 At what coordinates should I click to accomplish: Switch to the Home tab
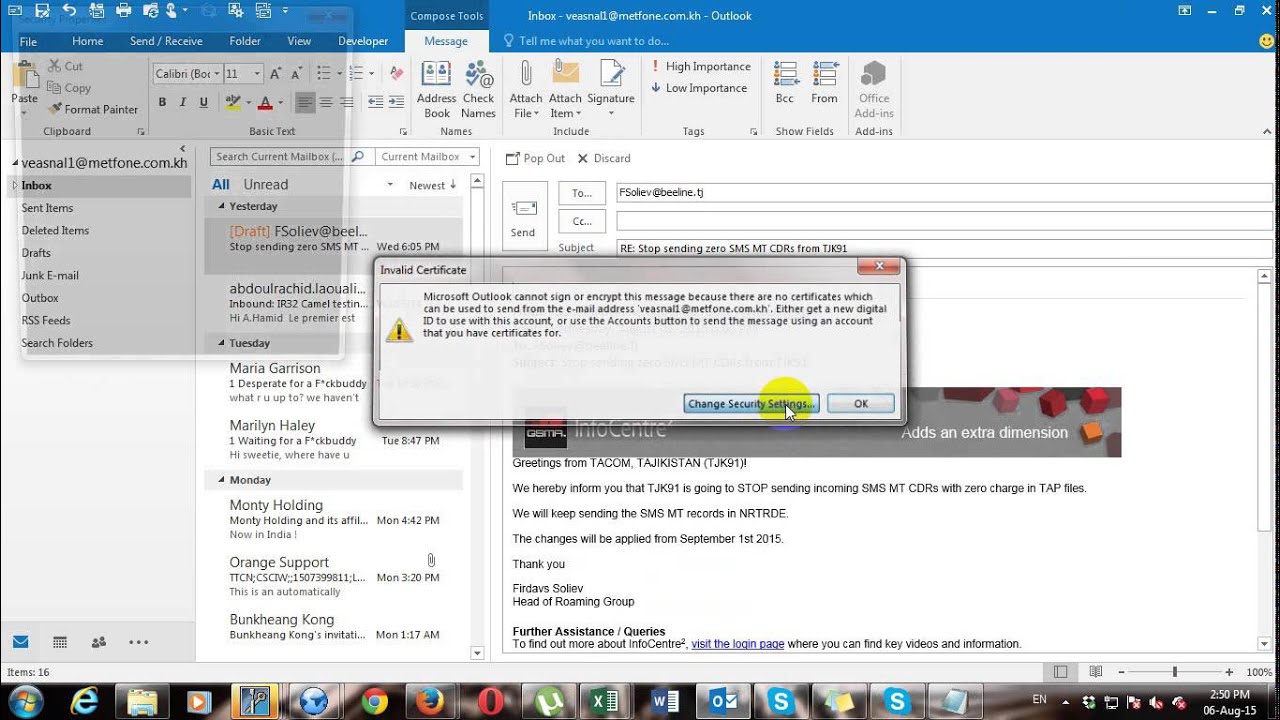(x=87, y=41)
